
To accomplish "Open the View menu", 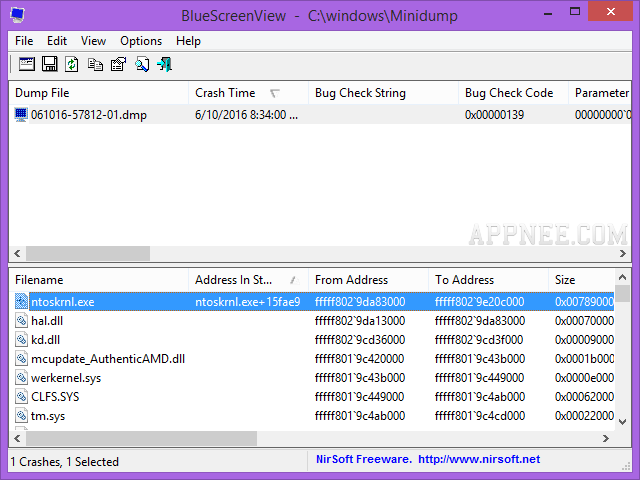I will pyautogui.click(x=93, y=41).
